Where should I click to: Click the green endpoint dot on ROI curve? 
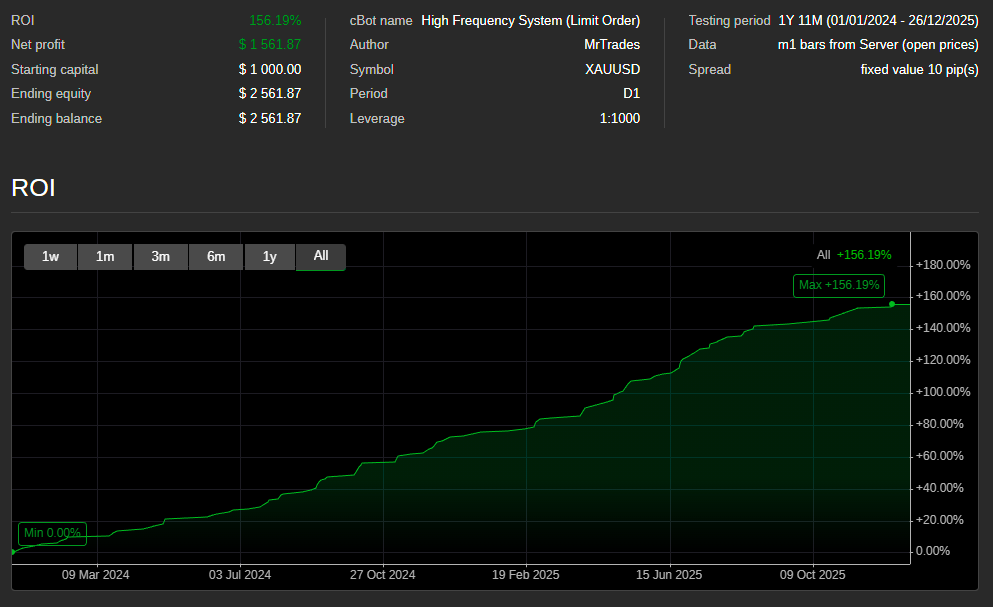tap(892, 304)
